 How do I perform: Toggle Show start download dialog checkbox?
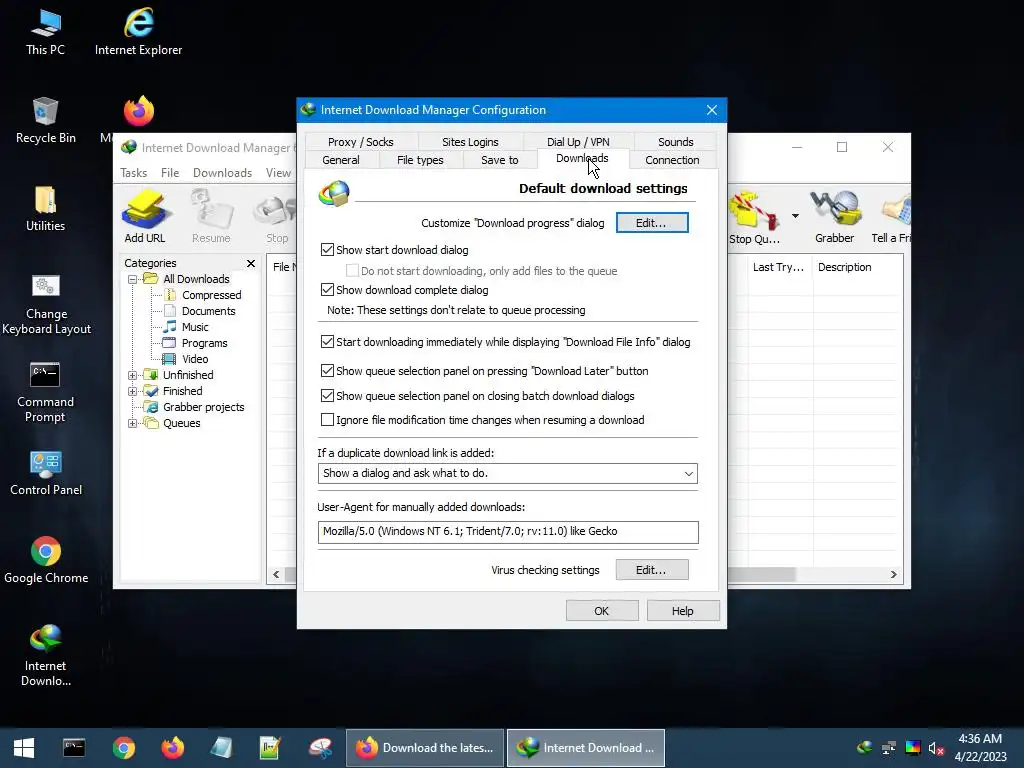coord(327,249)
